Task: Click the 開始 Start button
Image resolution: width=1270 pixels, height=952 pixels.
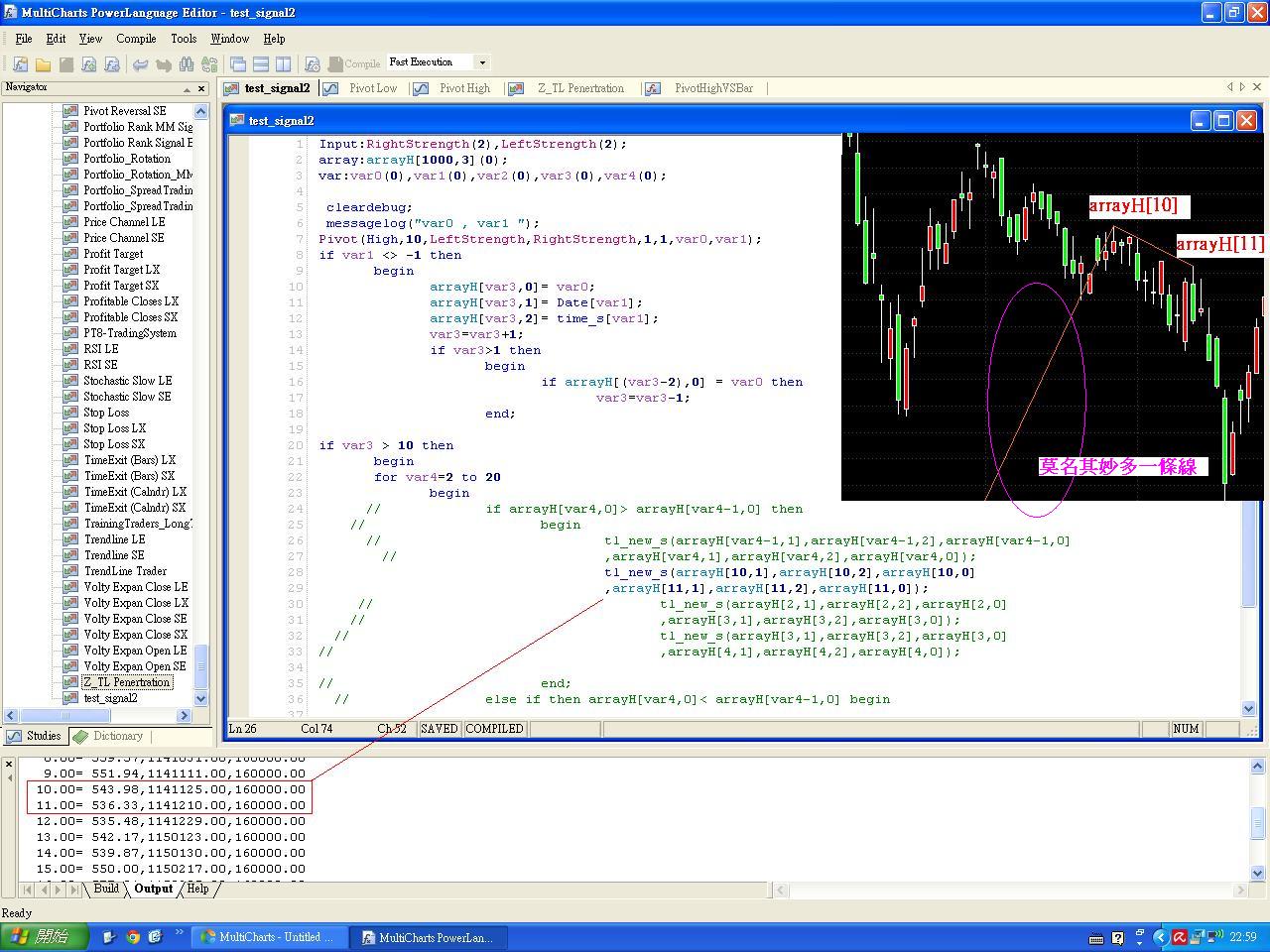Action: (45, 936)
